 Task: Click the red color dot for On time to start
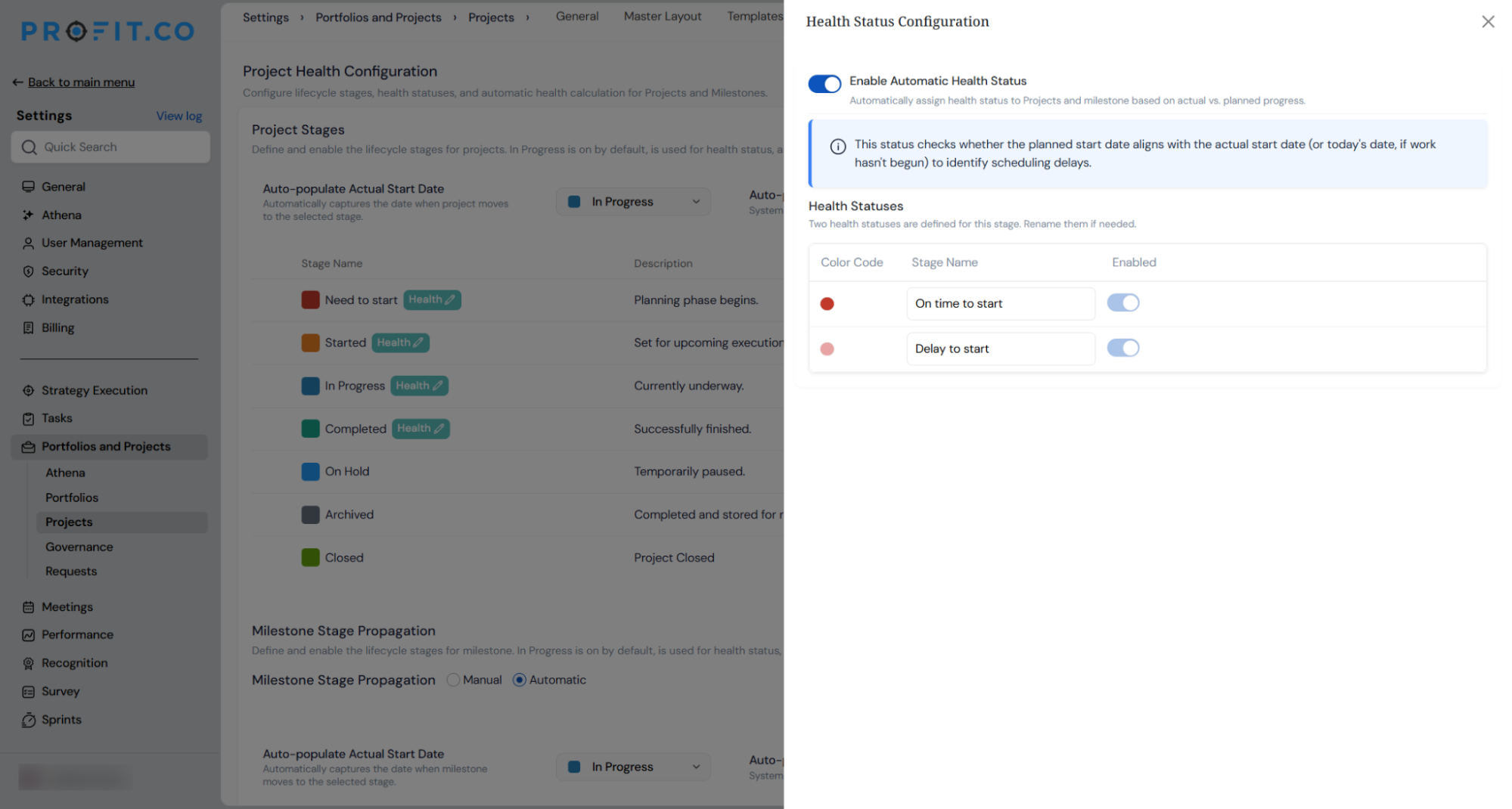point(827,304)
